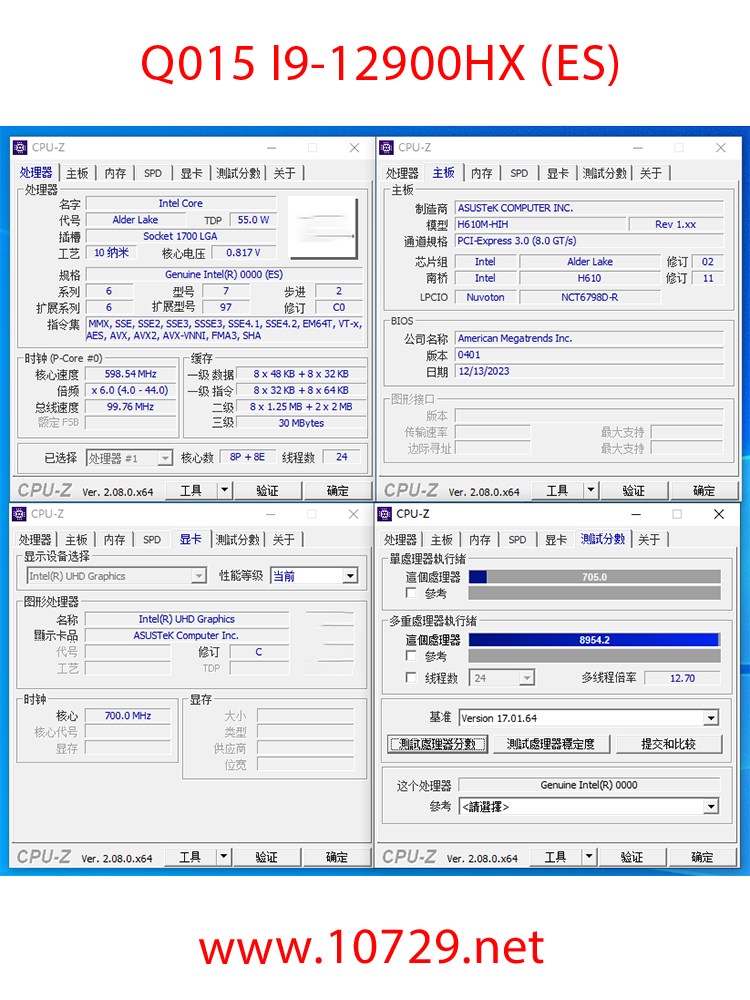Viewport: 750px width, 1000px height.
Task: Click CPU-Z icon in the graphics window title bar
Action: coord(20,514)
